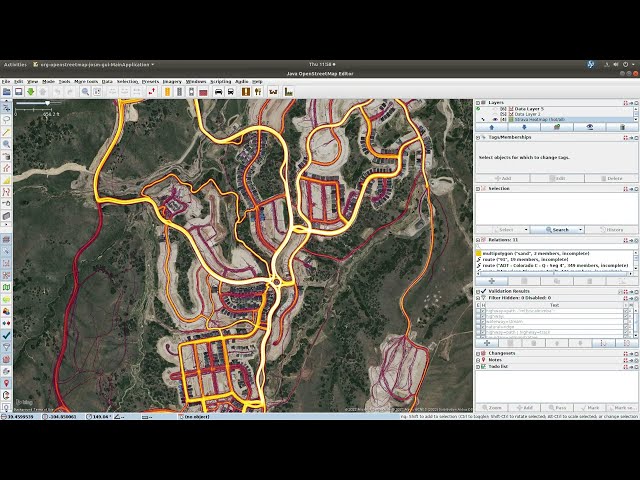Click the activate layer button in Layers panel

point(557,127)
